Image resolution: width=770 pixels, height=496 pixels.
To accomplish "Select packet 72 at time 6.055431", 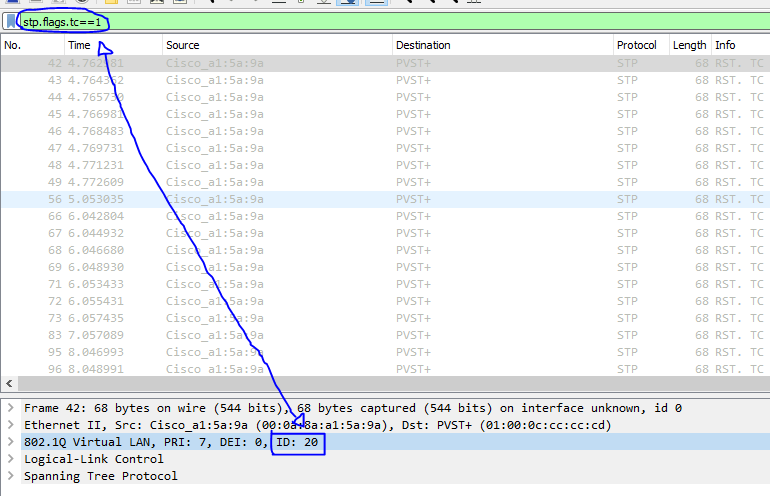I will tap(385, 301).
